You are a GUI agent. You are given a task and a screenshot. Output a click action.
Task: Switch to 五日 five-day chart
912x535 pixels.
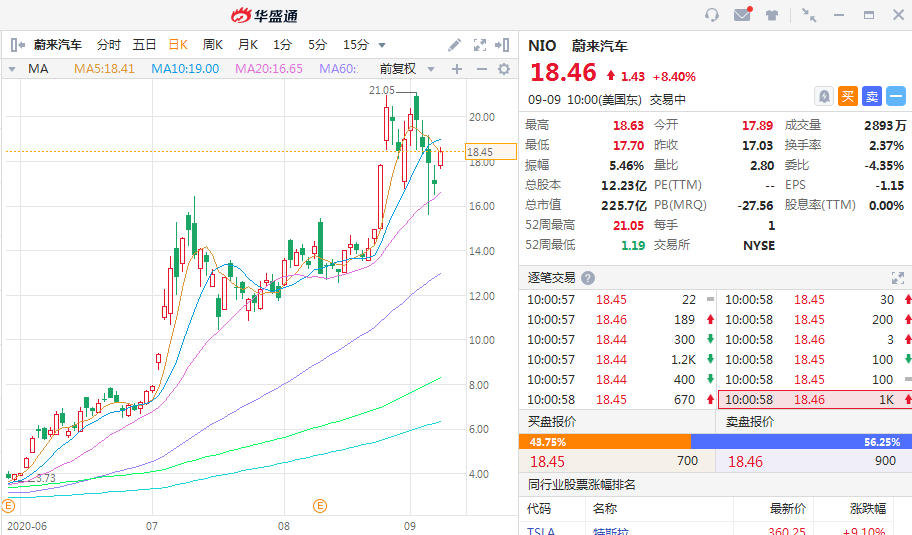[x=144, y=45]
